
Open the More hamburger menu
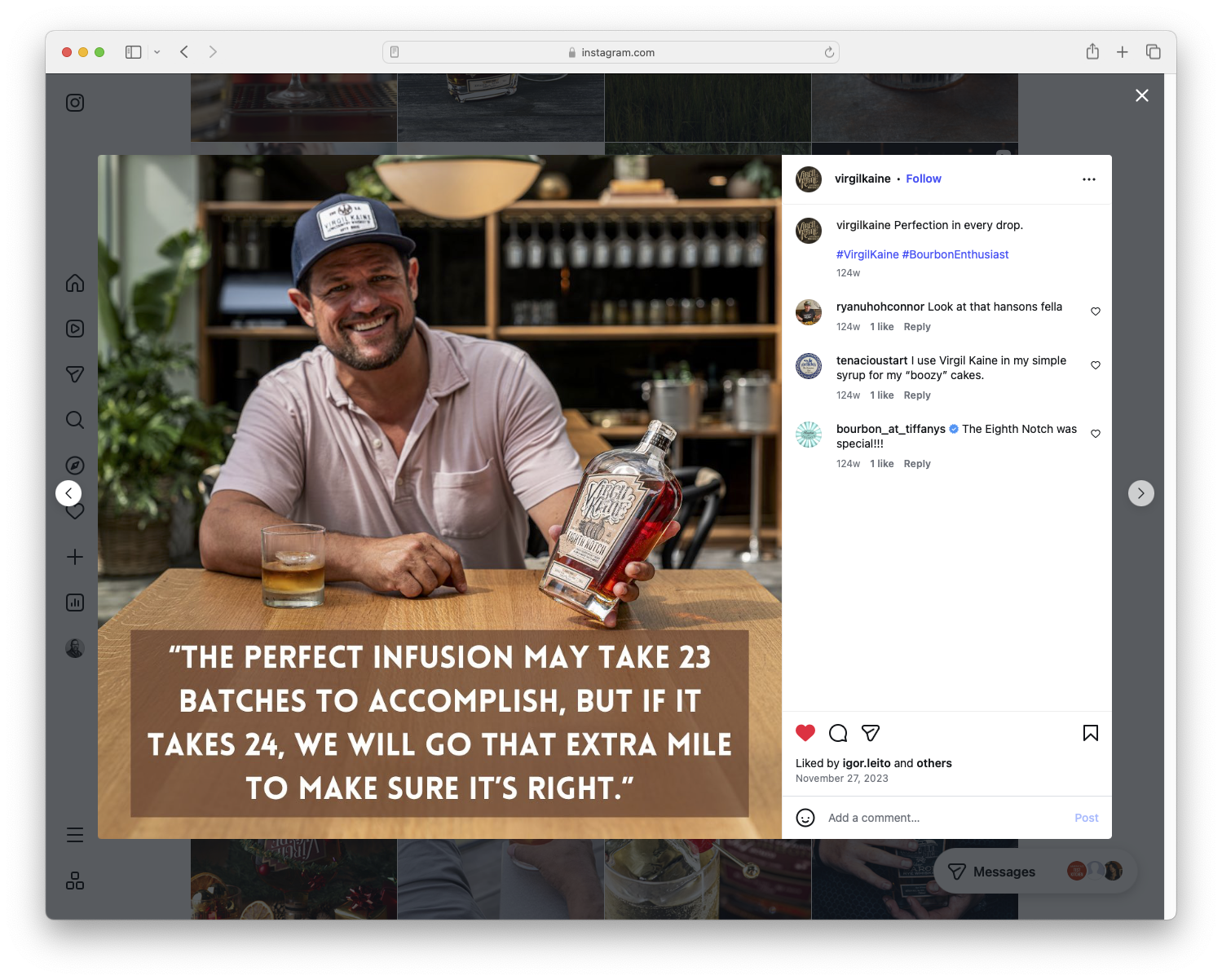(x=74, y=835)
